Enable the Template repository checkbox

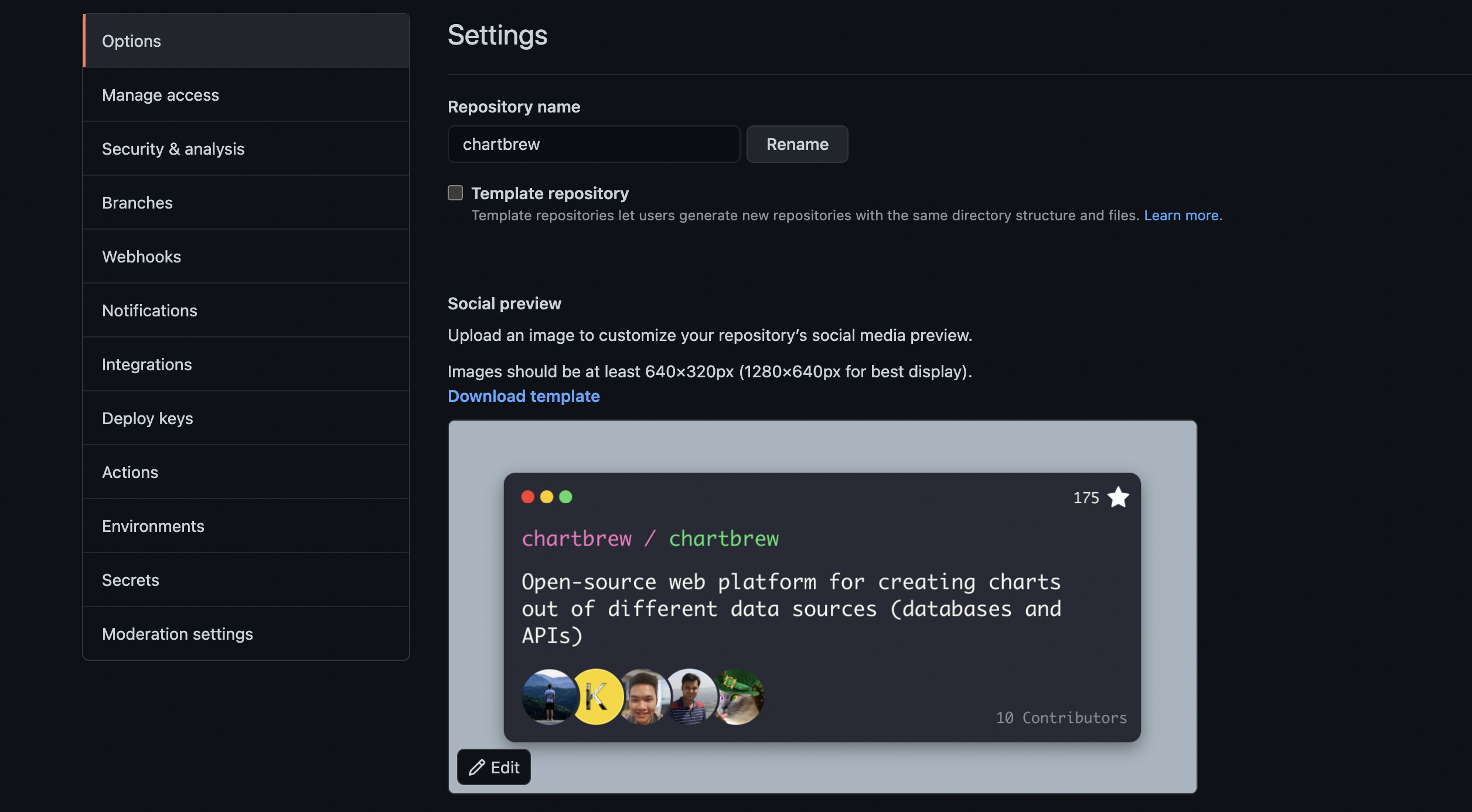455,193
